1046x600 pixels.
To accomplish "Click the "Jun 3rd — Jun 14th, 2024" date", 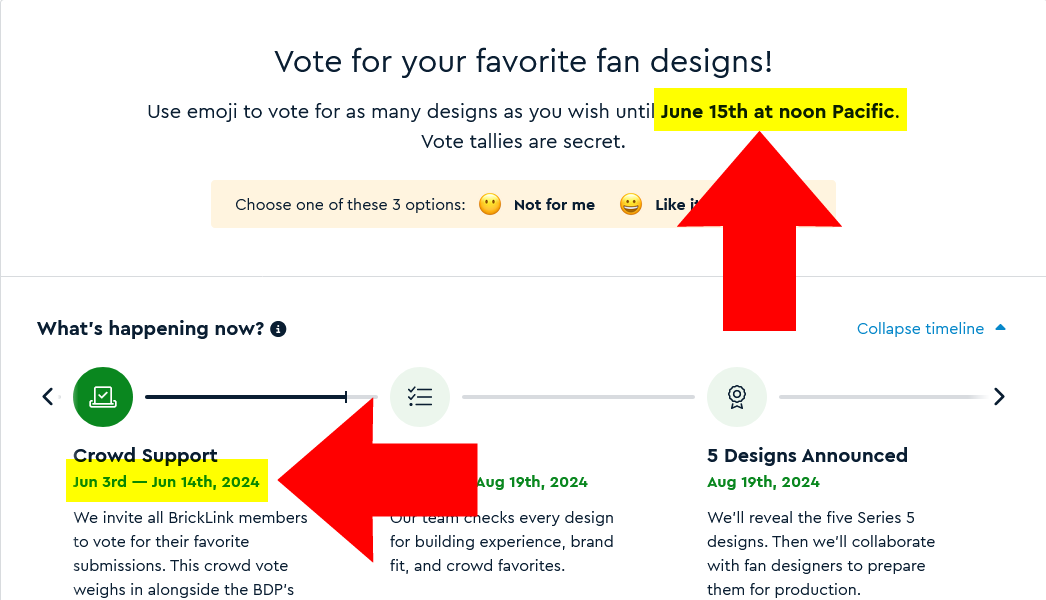I will tap(166, 482).
